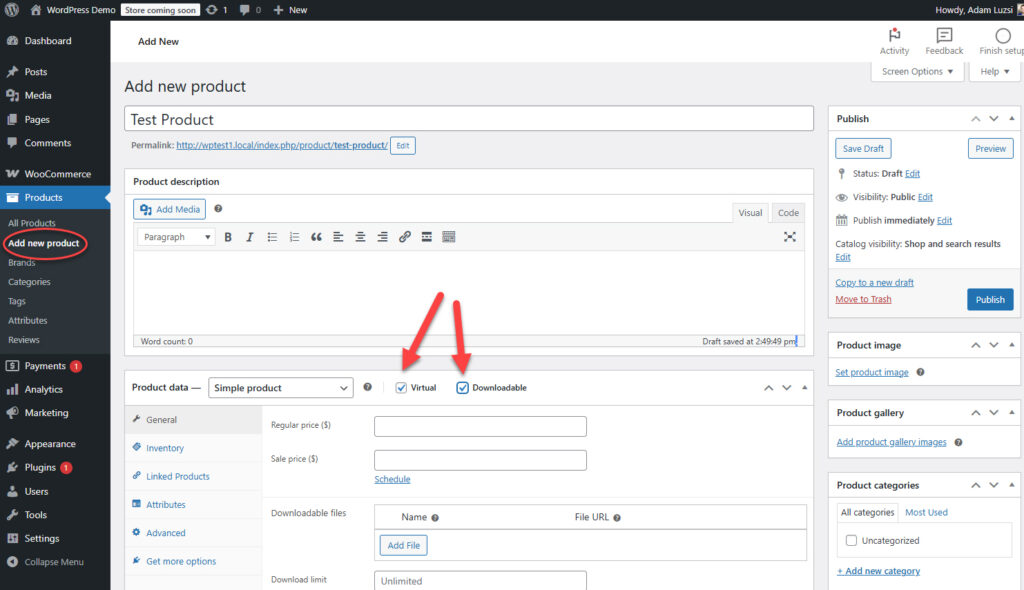Click Save Draft
1024x590 pixels.
pyautogui.click(x=863, y=148)
